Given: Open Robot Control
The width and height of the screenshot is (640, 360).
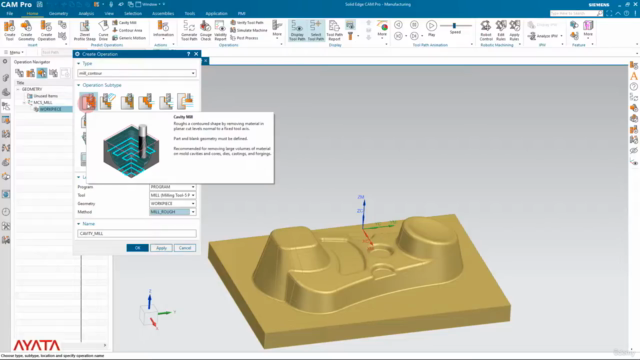Looking at the screenshot, I should click(486, 31).
